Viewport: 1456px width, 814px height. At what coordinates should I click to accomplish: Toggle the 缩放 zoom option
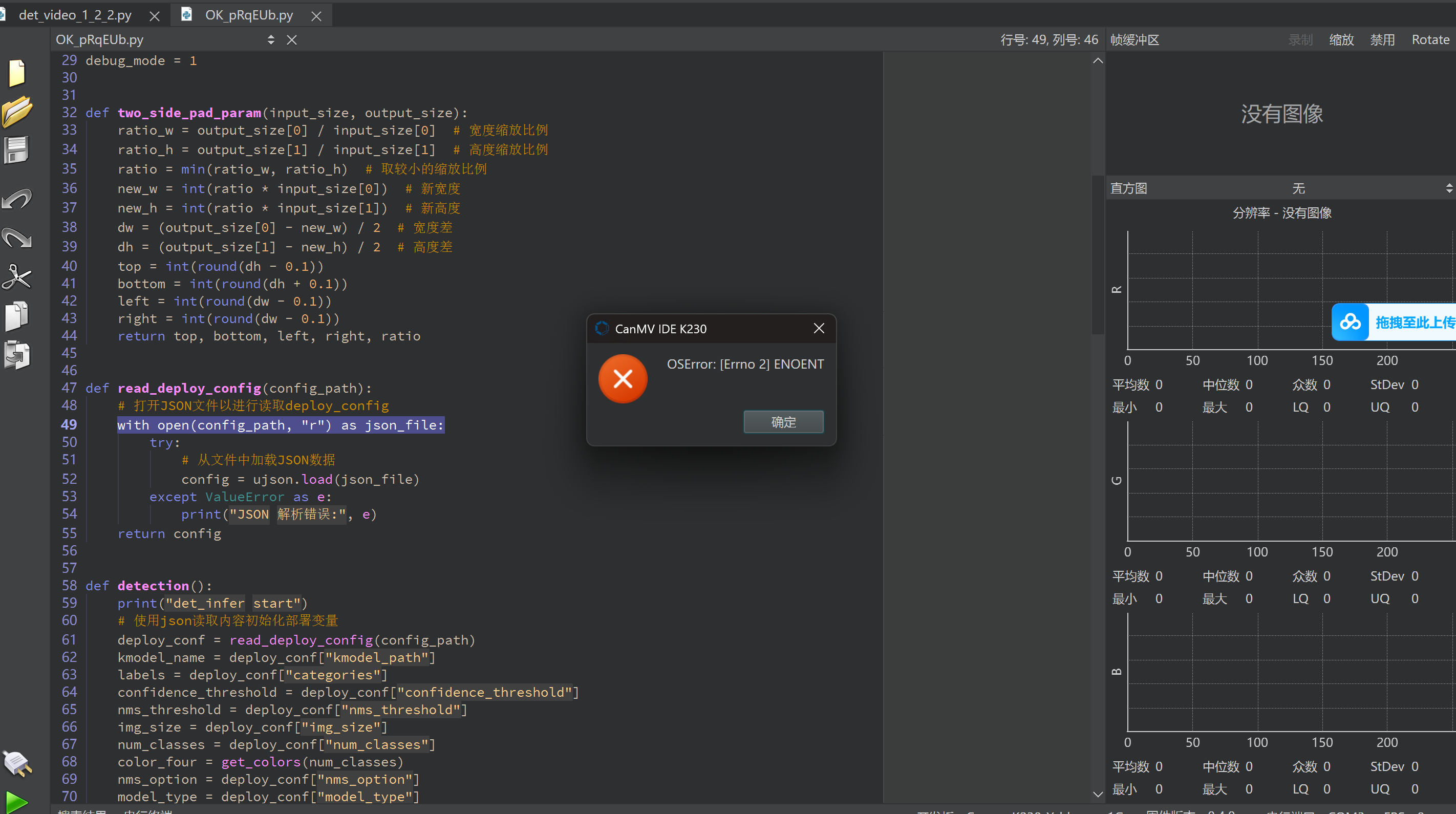click(x=1341, y=39)
